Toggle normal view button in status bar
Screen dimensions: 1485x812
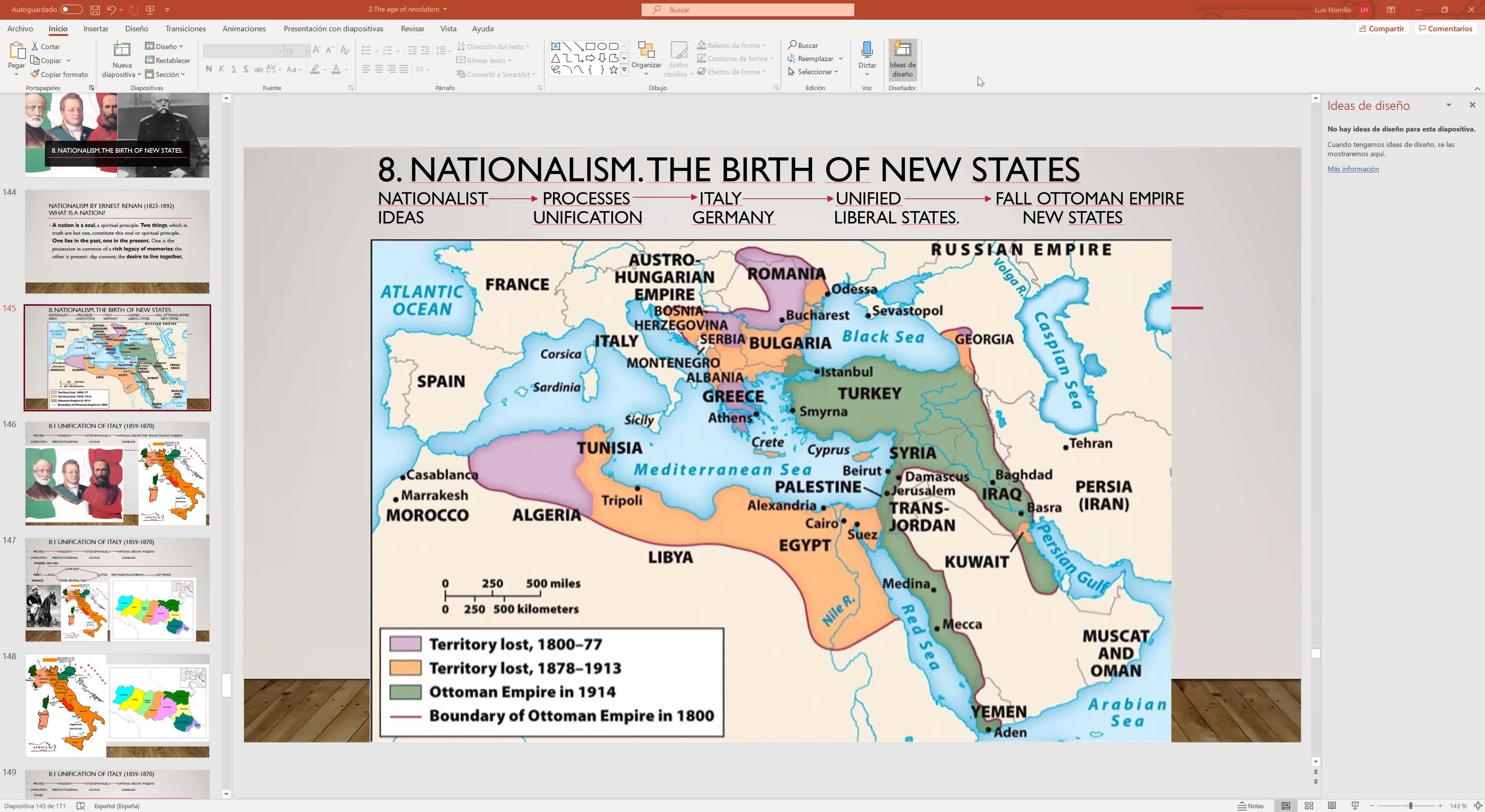[x=1285, y=806]
